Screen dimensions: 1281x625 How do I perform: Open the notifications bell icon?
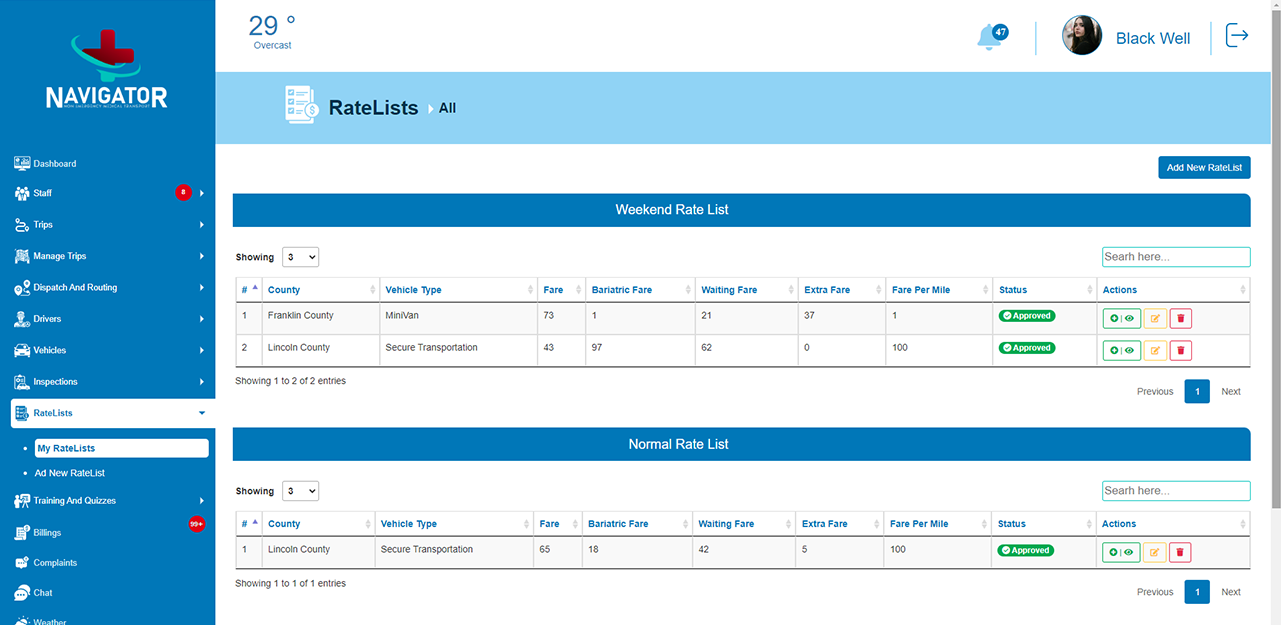pyautogui.click(x=990, y=37)
